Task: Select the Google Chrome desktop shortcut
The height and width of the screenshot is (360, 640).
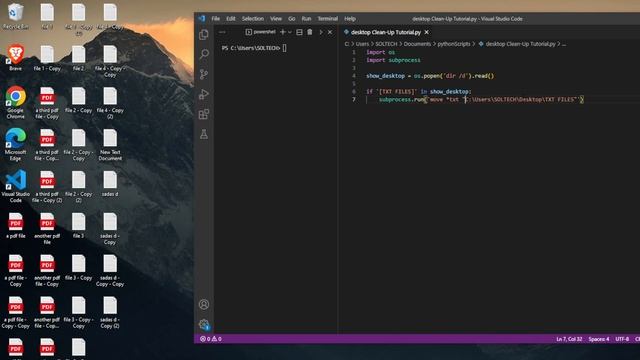Action: (x=16, y=102)
